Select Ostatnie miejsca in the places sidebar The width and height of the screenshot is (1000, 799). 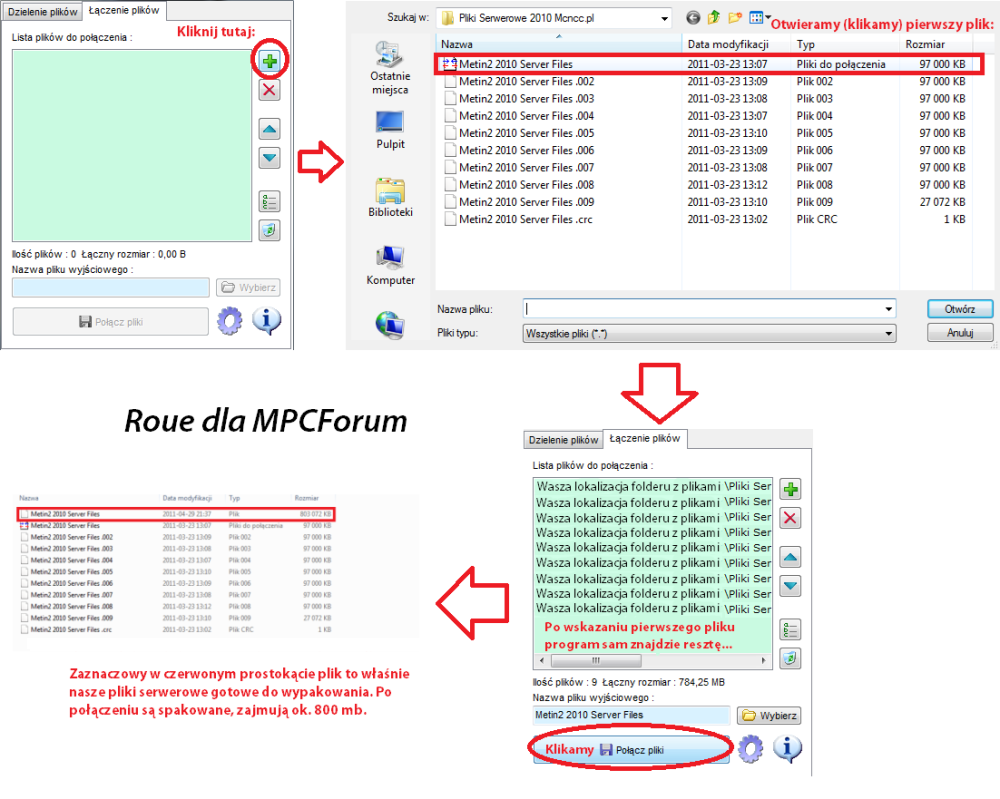coord(390,68)
